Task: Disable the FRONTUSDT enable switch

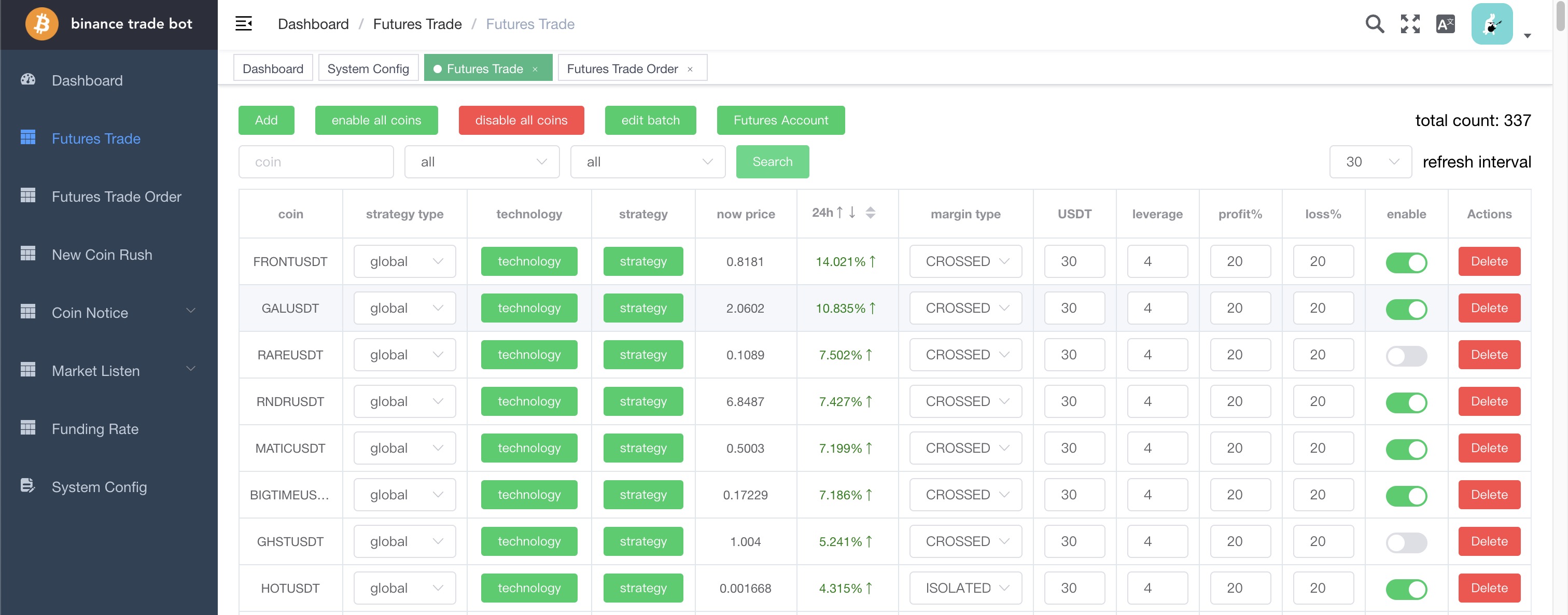Action: pyautogui.click(x=1406, y=262)
